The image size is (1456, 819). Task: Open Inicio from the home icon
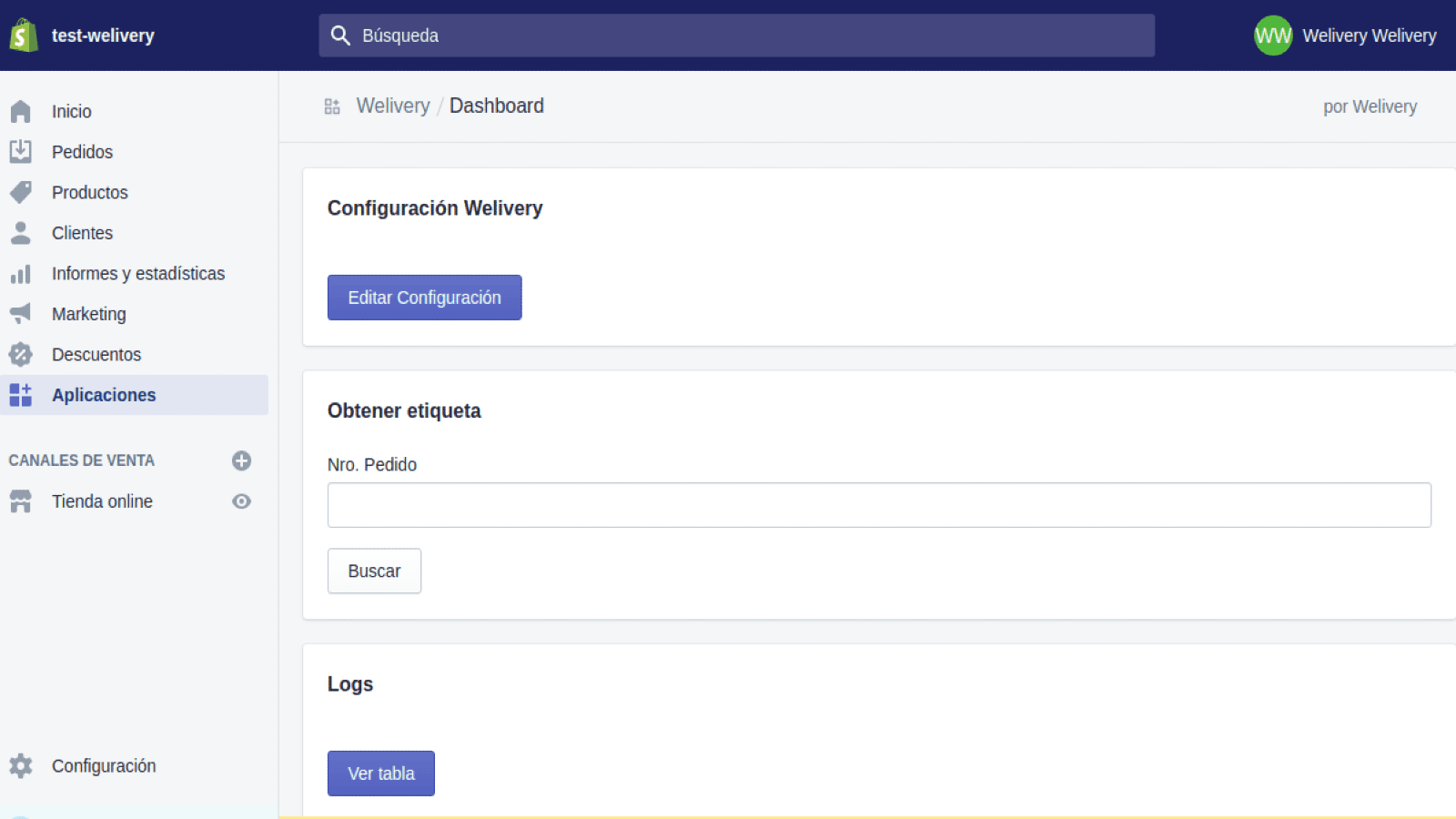coord(20,111)
